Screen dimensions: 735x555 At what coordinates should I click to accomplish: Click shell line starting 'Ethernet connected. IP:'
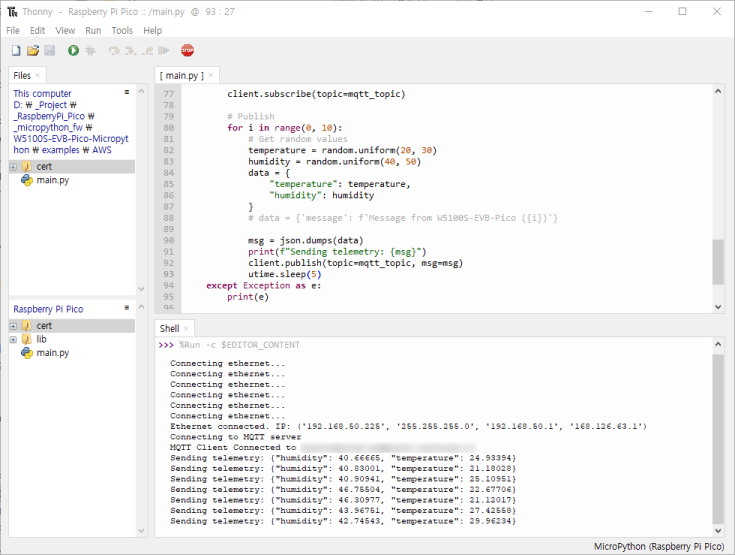[x=408, y=427]
